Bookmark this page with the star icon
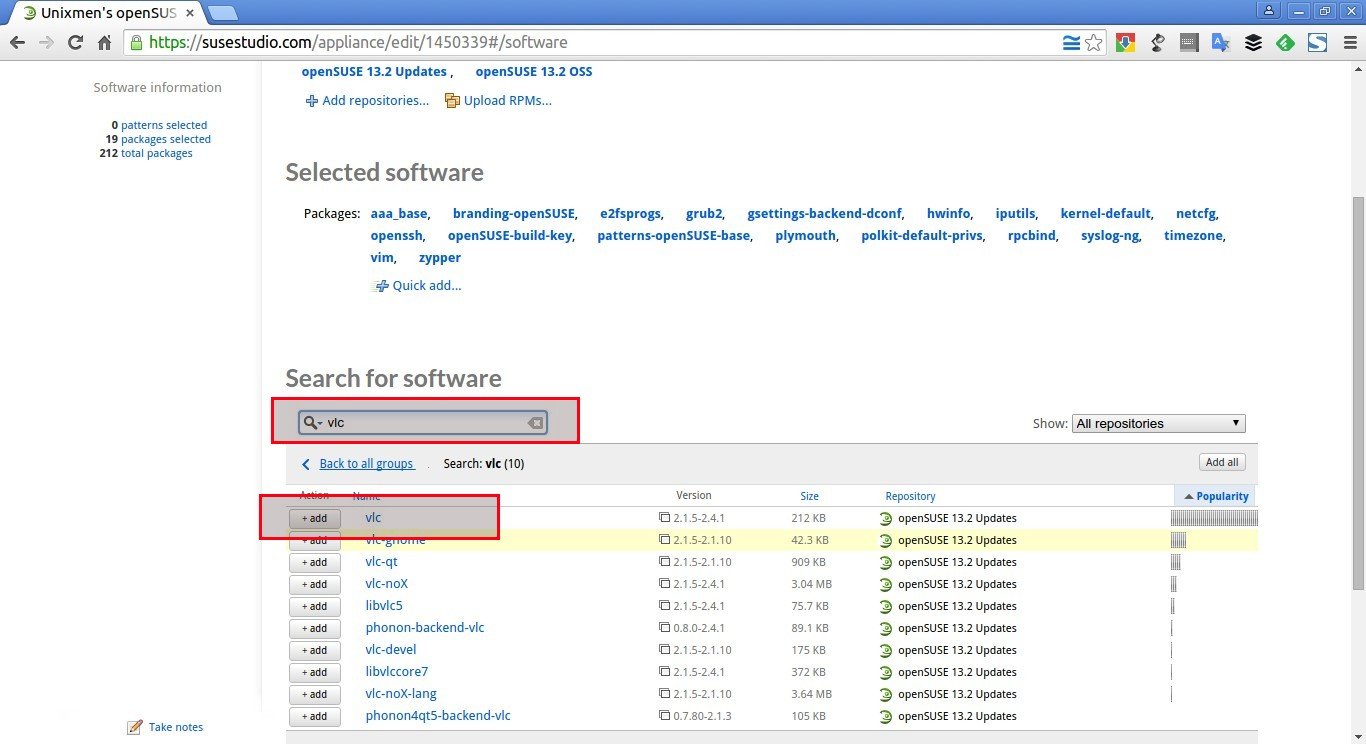 [1094, 43]
